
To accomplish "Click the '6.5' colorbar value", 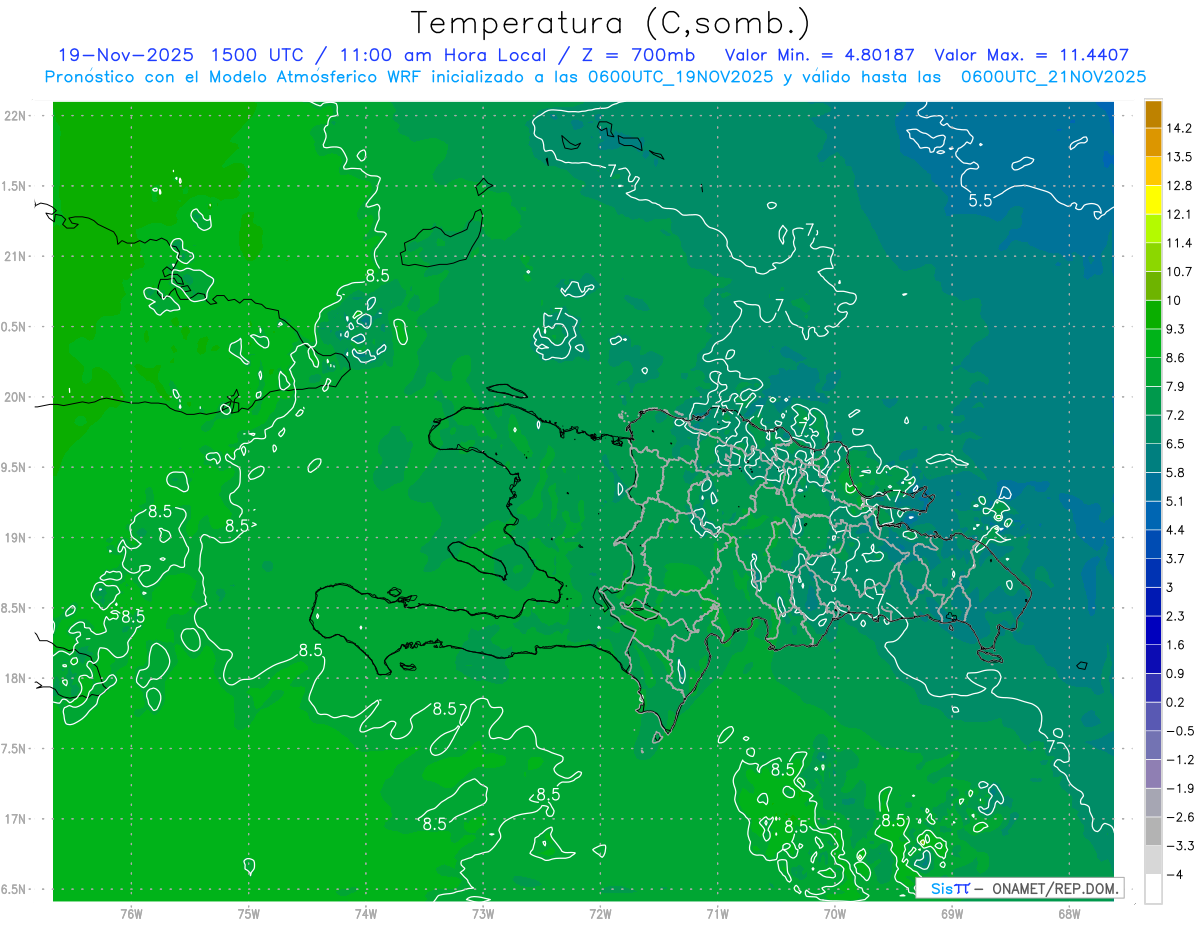I will pyautogui.click(x=1176, y=444).
